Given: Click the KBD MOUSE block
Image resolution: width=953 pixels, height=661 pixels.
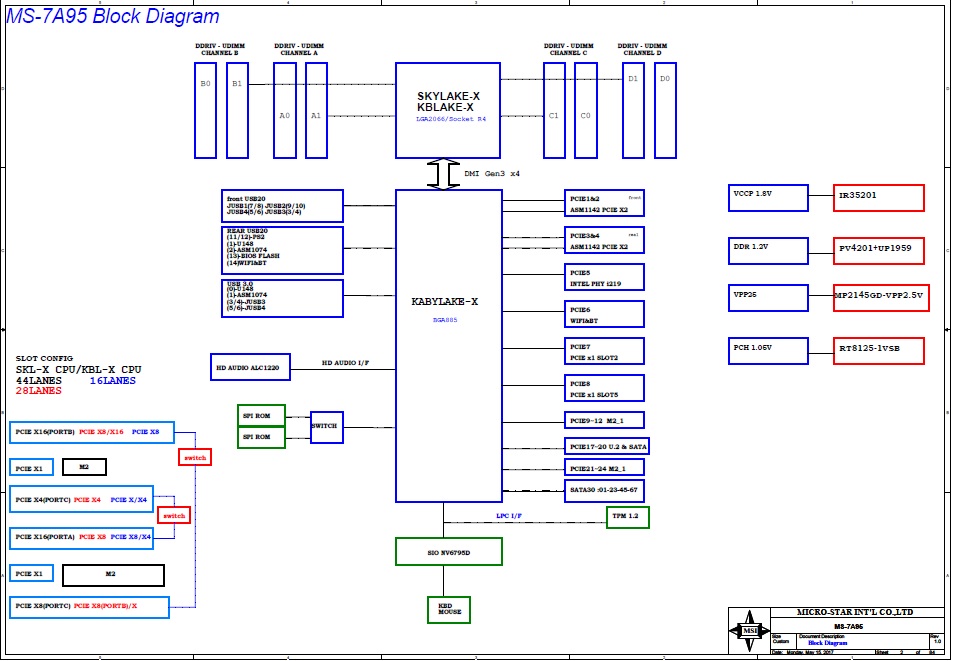Looking at the screenshot, I should click(449, 609).
